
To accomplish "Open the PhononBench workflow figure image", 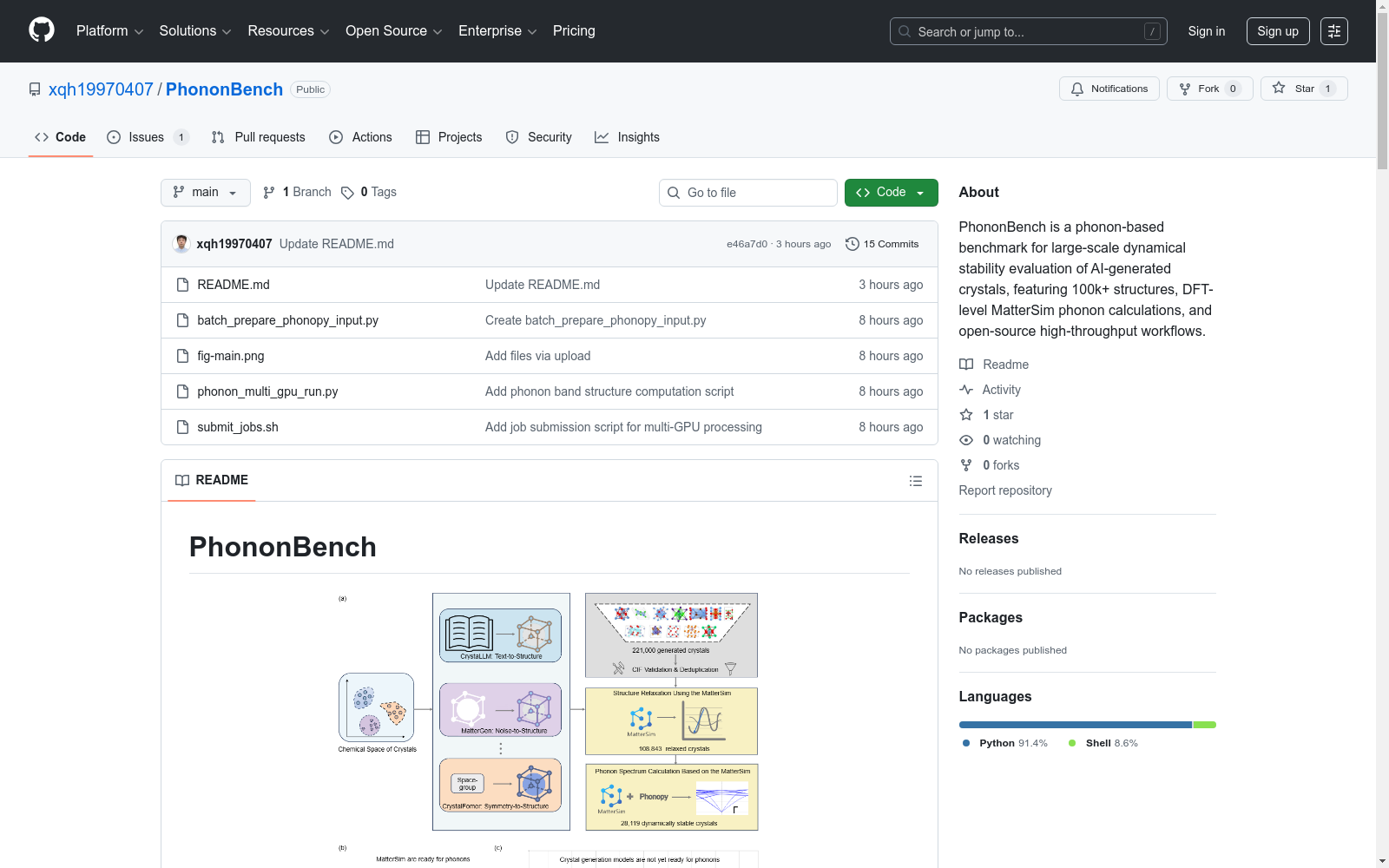I will (x=549, y=729).
